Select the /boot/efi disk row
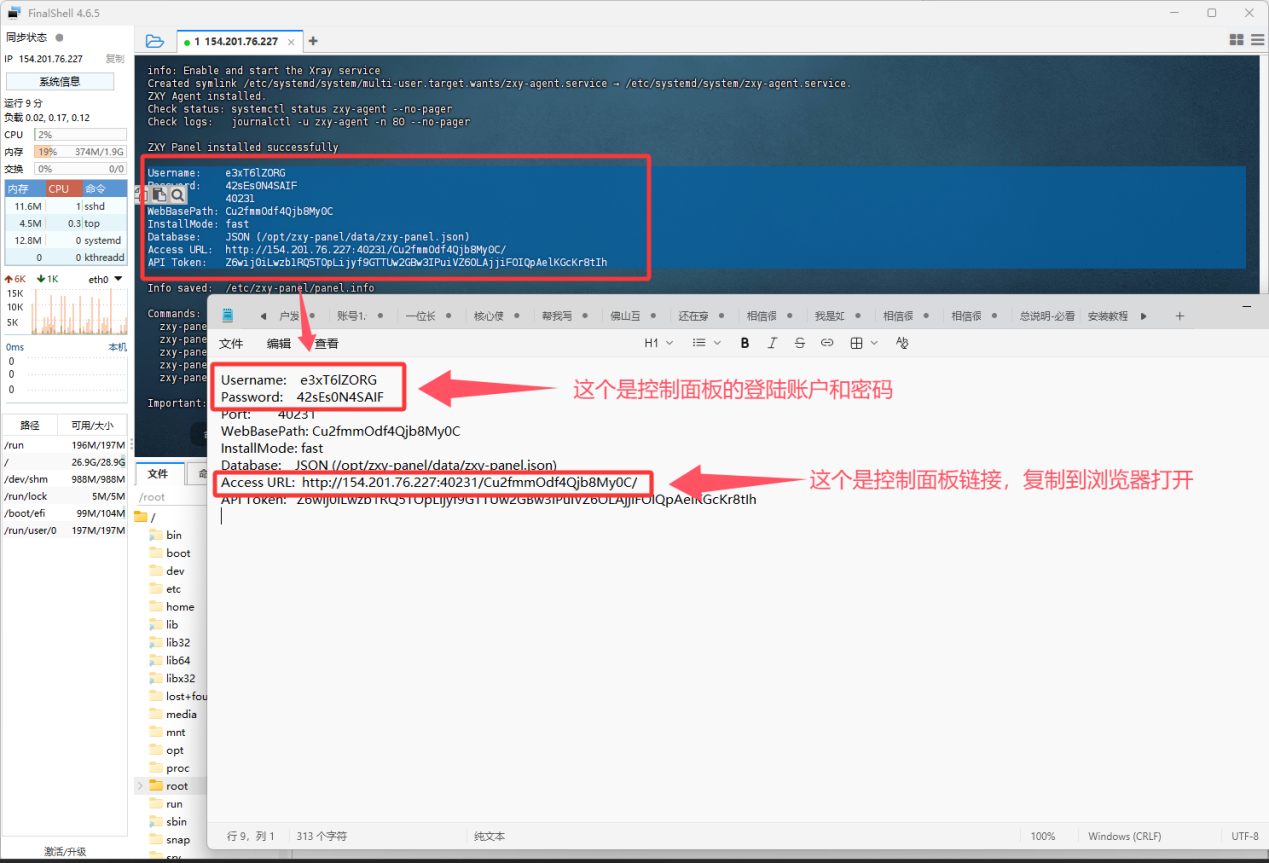 click(65, 513)
